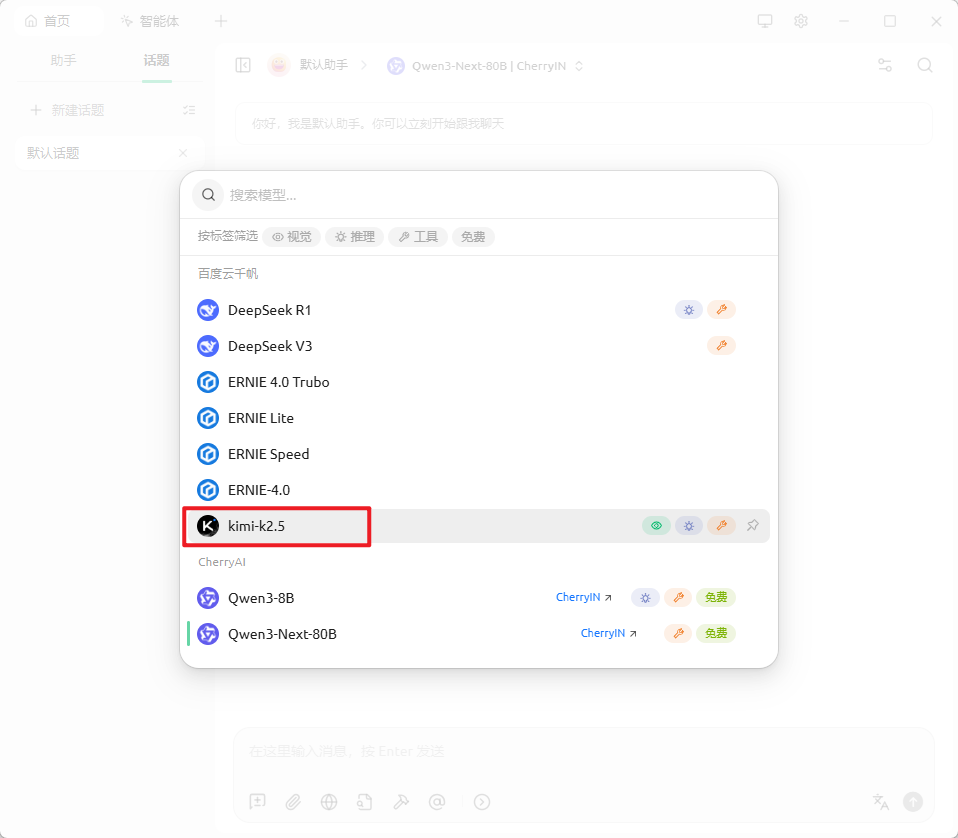Pin the kimi-k2.5 model
The image size is (958, 838).
pyautogui.click(x=752, y=526)
